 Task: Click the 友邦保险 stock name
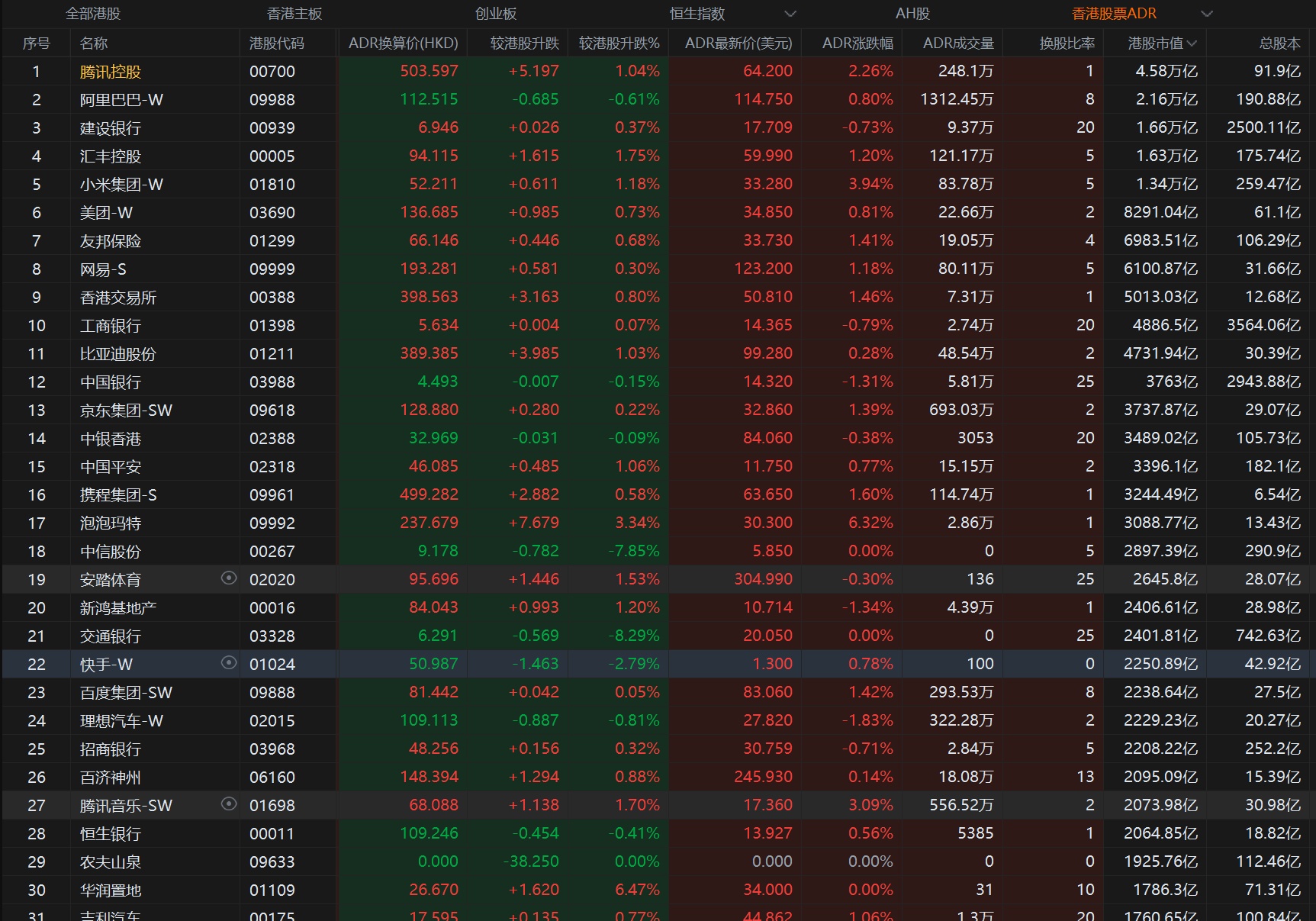[x=111, y=241]
